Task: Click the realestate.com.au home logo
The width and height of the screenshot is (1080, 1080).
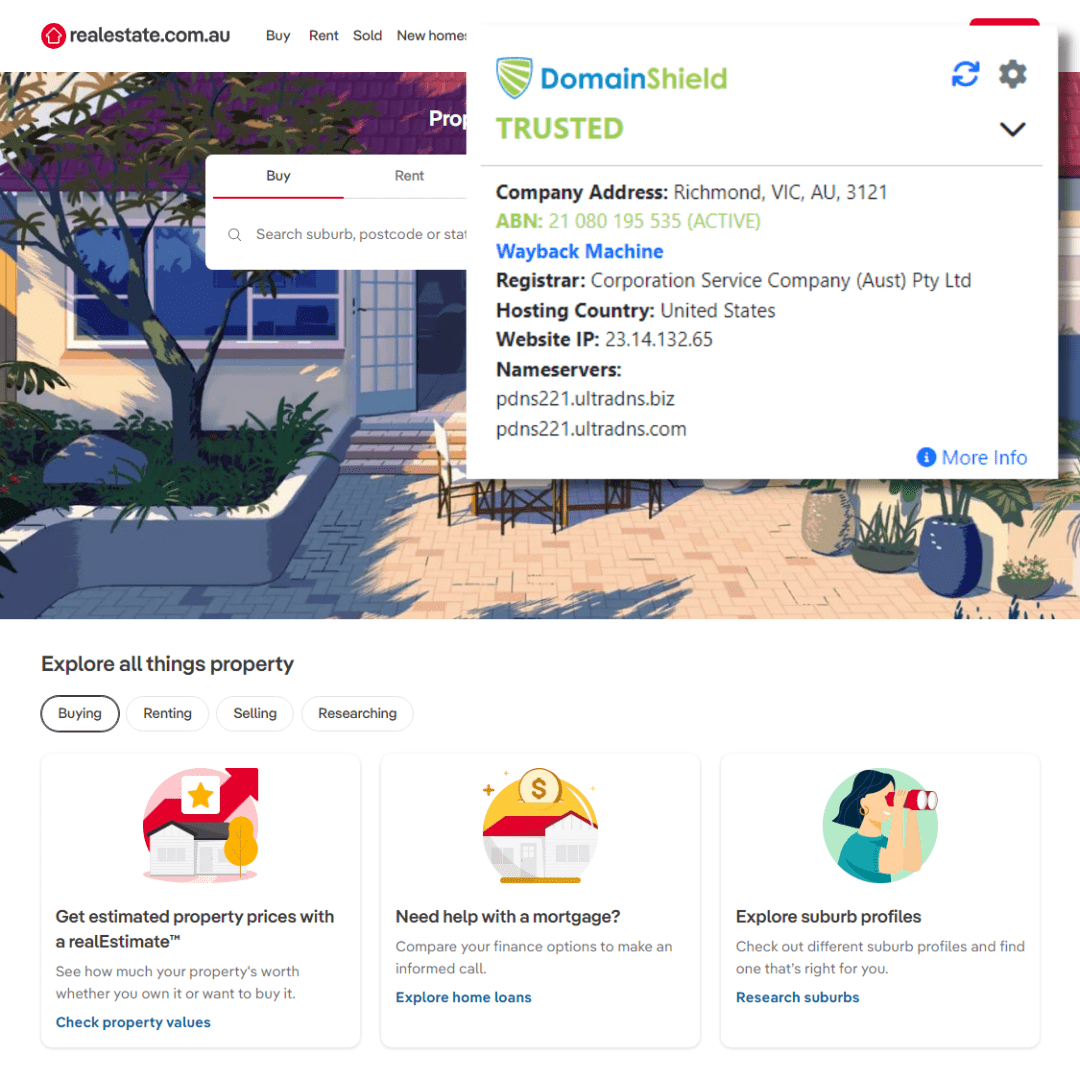Action: [136, 35]
